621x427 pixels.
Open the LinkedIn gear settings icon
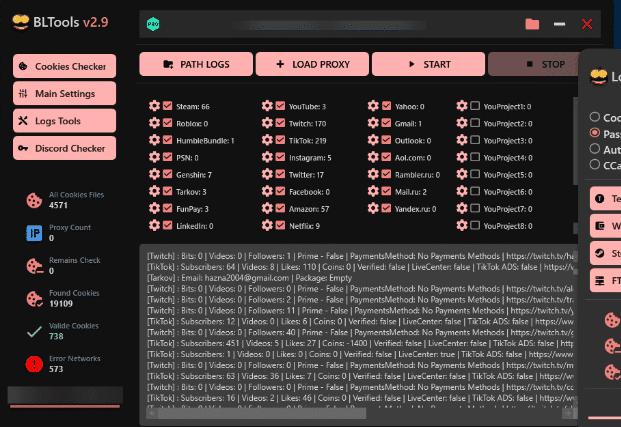click(x=154, y=225)
